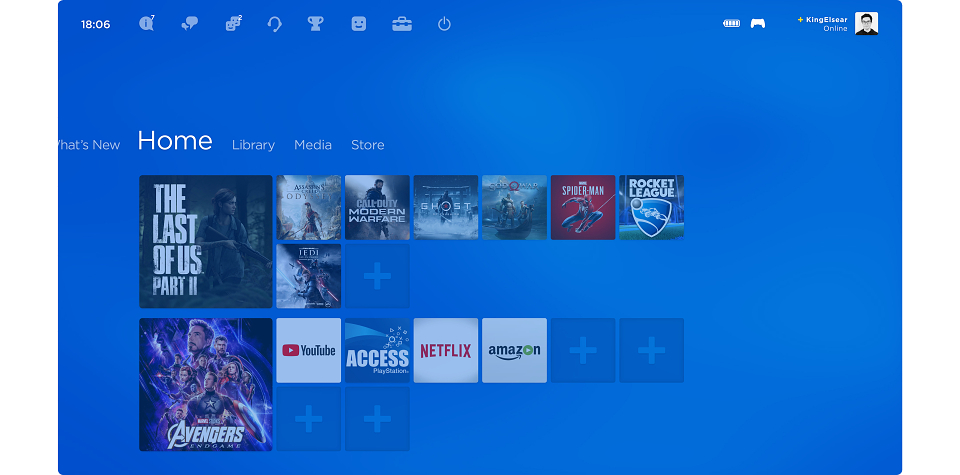Click plus tile beneath PlayStation Access tile
The image size is (960, 475).
(x=377, y=419)
